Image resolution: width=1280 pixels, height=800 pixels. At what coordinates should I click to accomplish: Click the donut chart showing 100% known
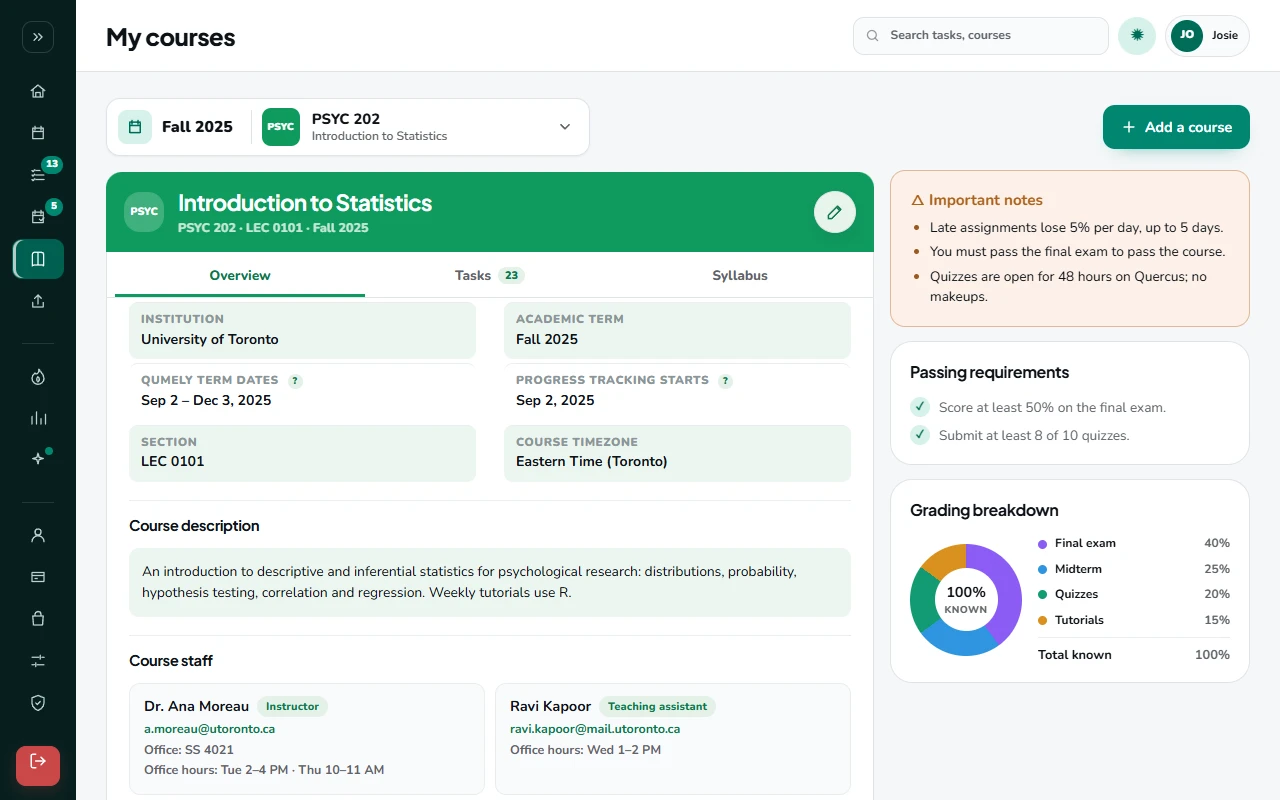(x=966, y=600)
